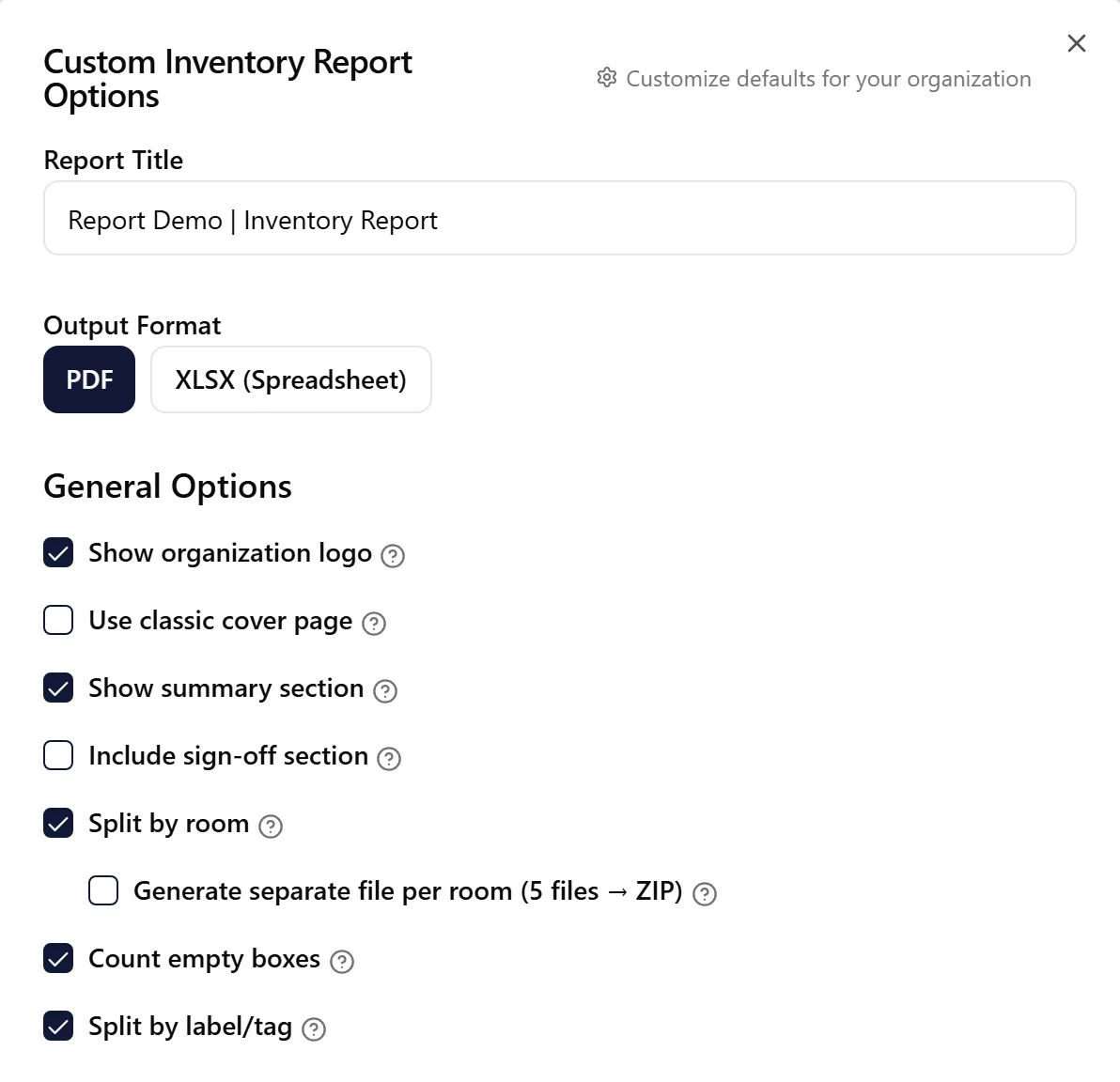Viewport: 1120px width, 1082px height.
Task: Uncheck Show summary section checkbox
Action: (58, 688)
